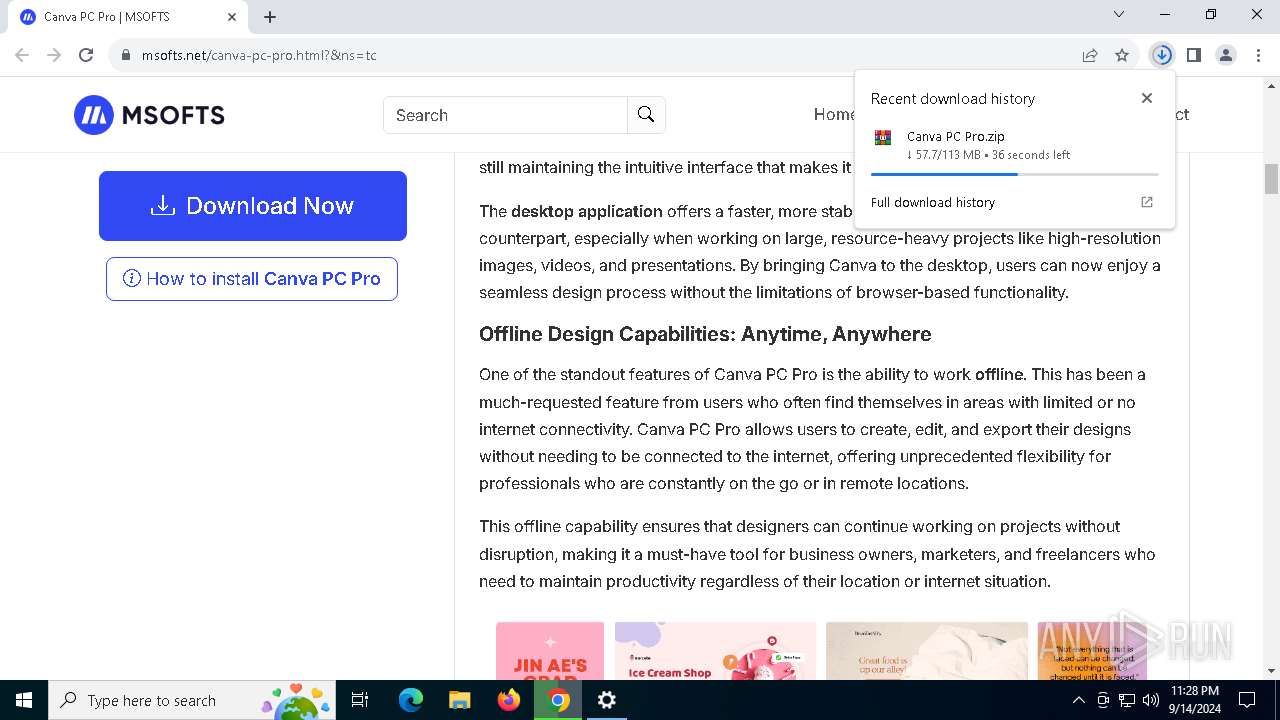This screenshot has height=720, width=1280.
Task: Open the network icon in the tray
Action: 1127,700
